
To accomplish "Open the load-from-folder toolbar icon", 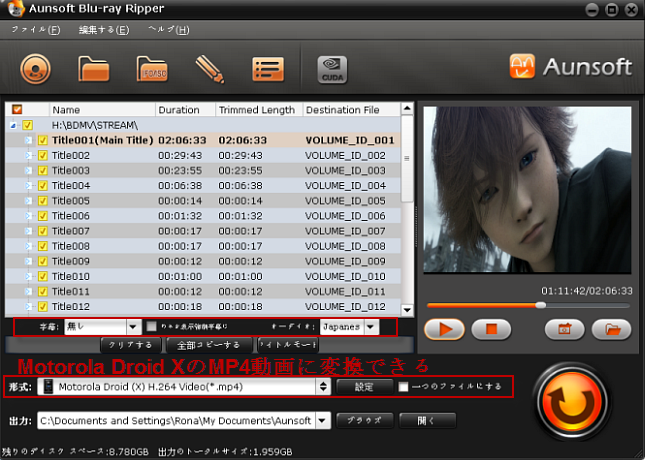I will [94, 69].
